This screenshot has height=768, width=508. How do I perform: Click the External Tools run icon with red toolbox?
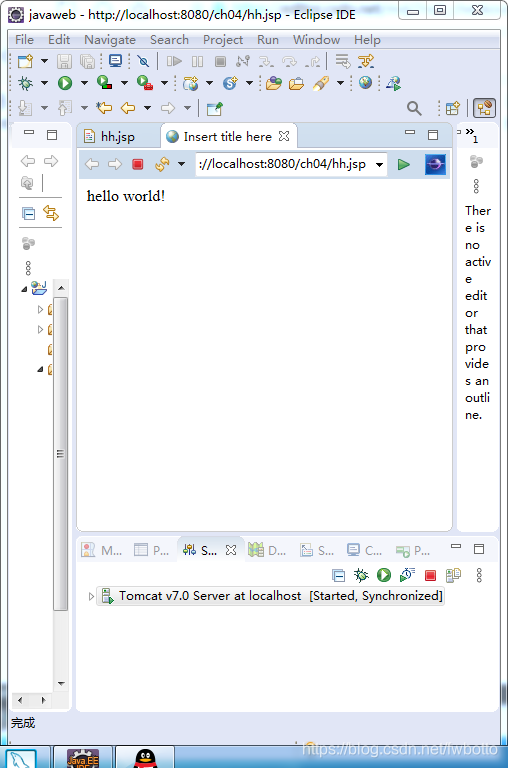click(145, 83)
